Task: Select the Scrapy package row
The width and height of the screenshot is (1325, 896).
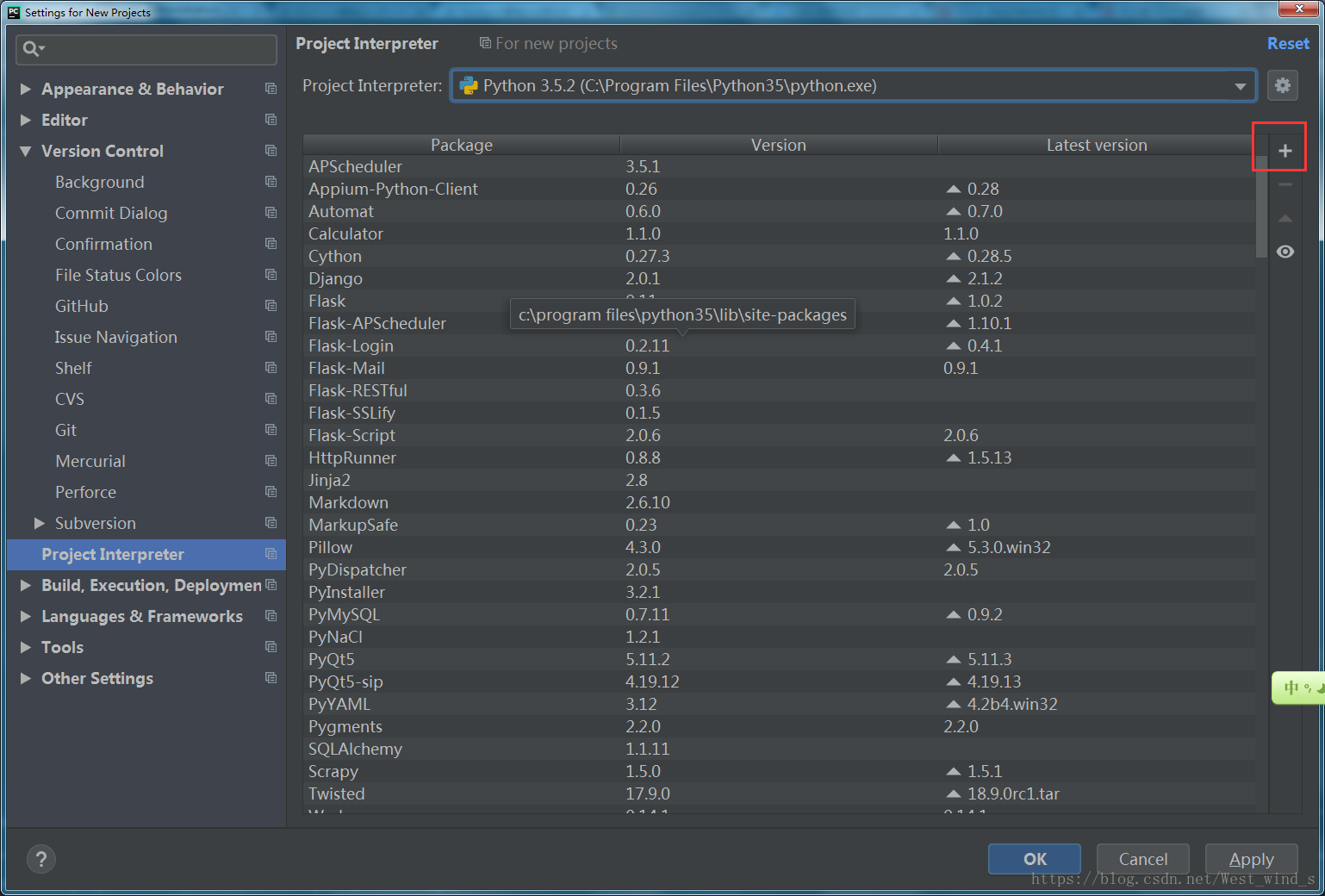Action: [779, 771]
